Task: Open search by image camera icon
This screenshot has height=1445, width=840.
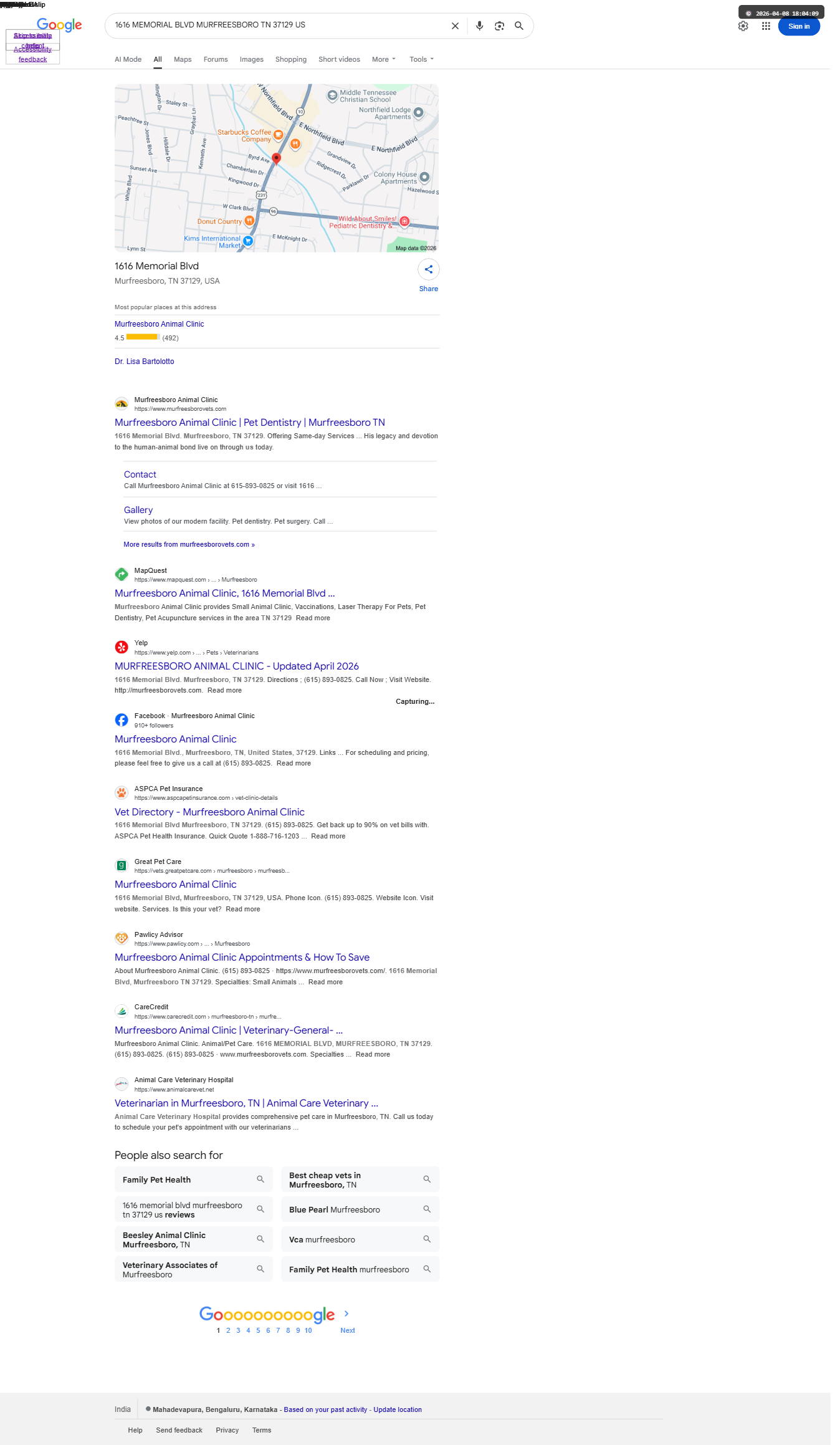Action: [x=499, y=26]
